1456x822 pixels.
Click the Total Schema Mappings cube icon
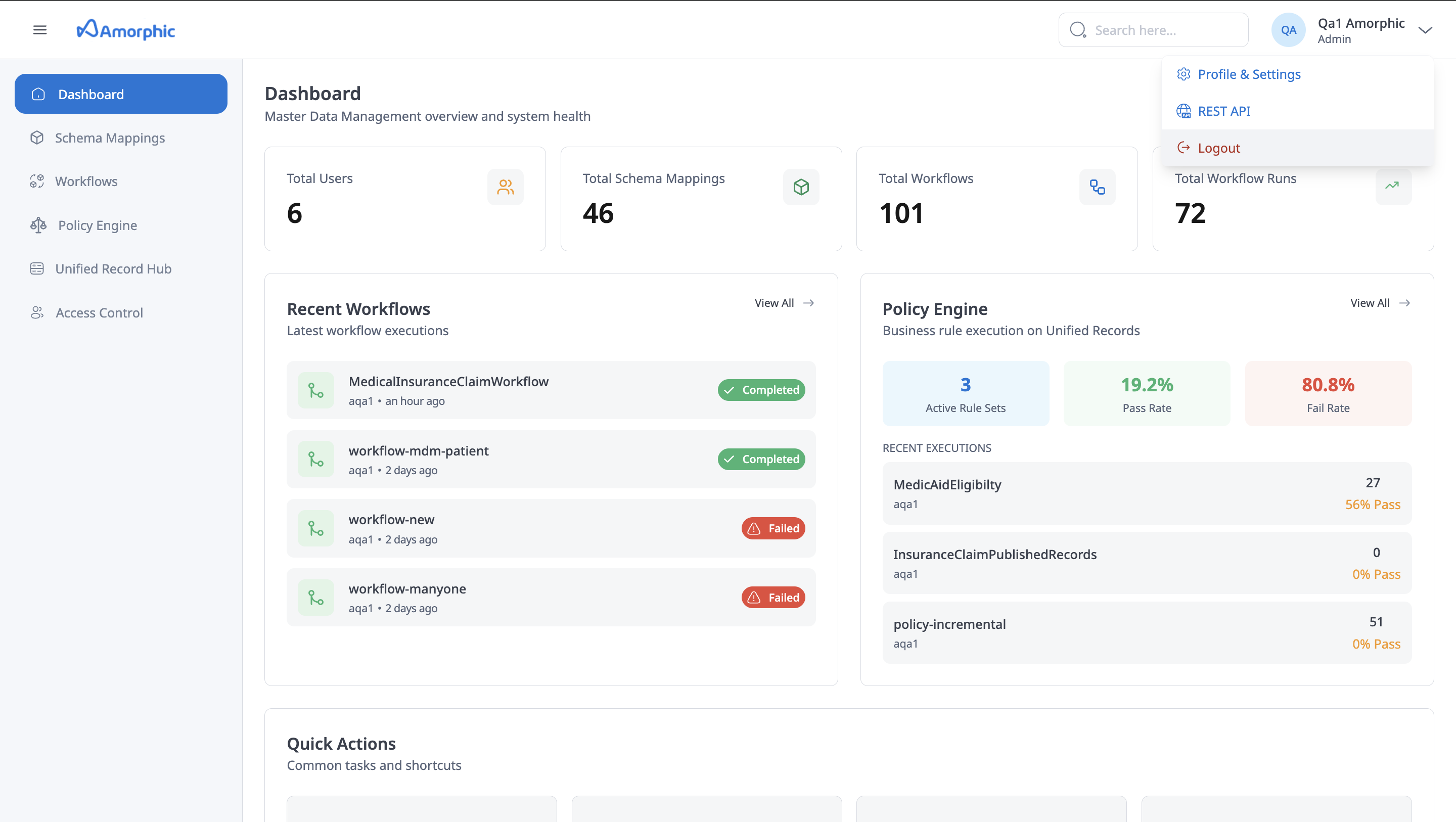[801, 187]
